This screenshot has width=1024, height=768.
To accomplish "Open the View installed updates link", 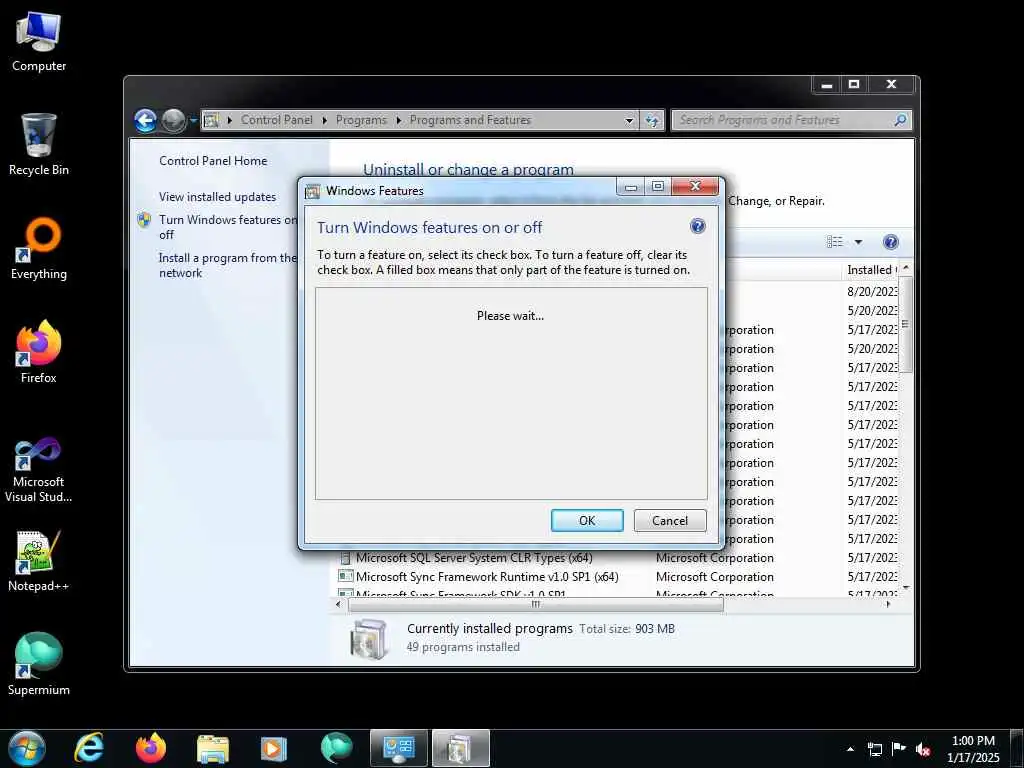I will [x=217, y=197].
